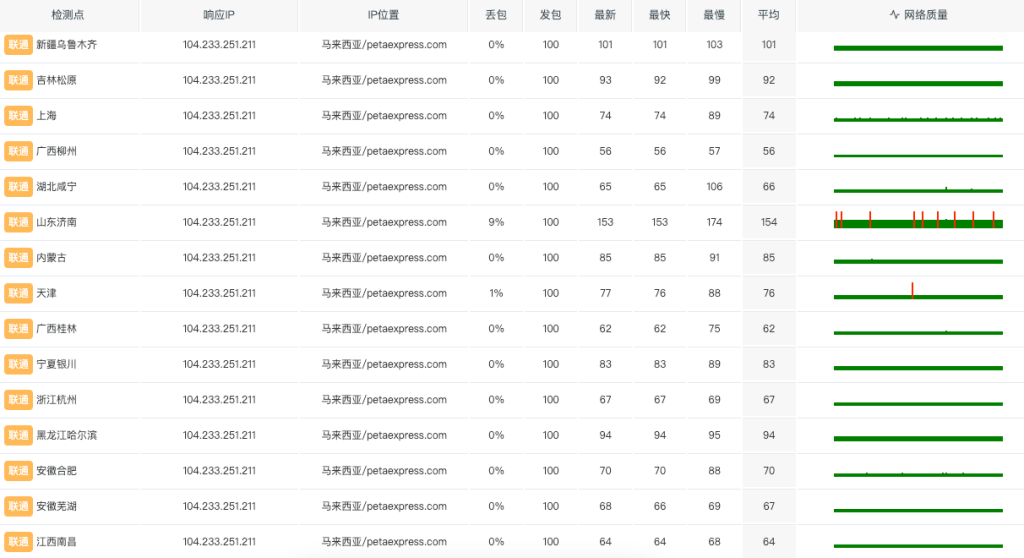Select the 响应IP column header
This screenshot has width=1024, height=558.
(x=219, y=15)
